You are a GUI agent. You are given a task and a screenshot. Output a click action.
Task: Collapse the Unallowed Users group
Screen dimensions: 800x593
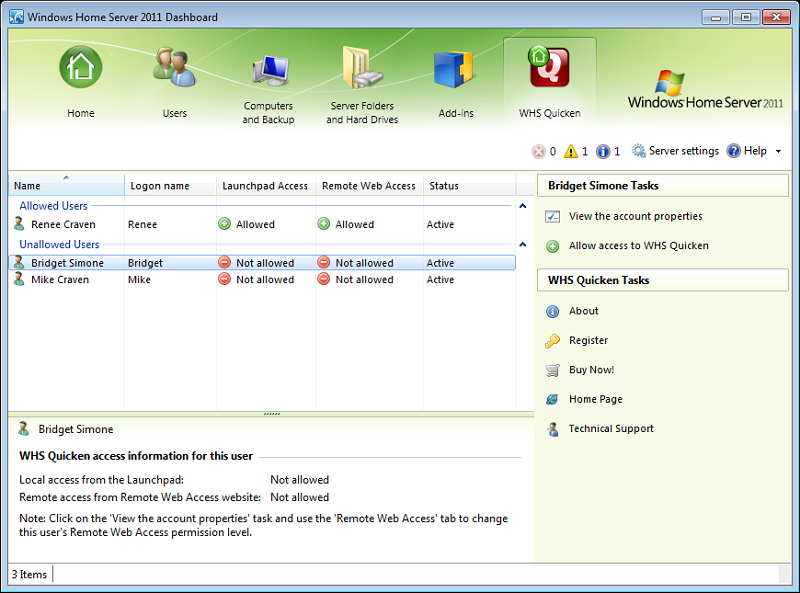522,245
